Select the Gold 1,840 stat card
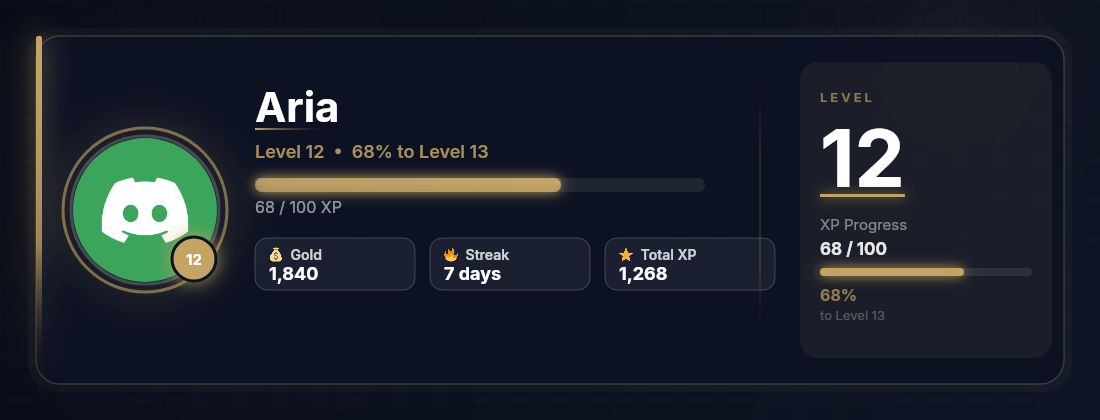The height and width of the screenshot is (420, 1100). [335, 264]
